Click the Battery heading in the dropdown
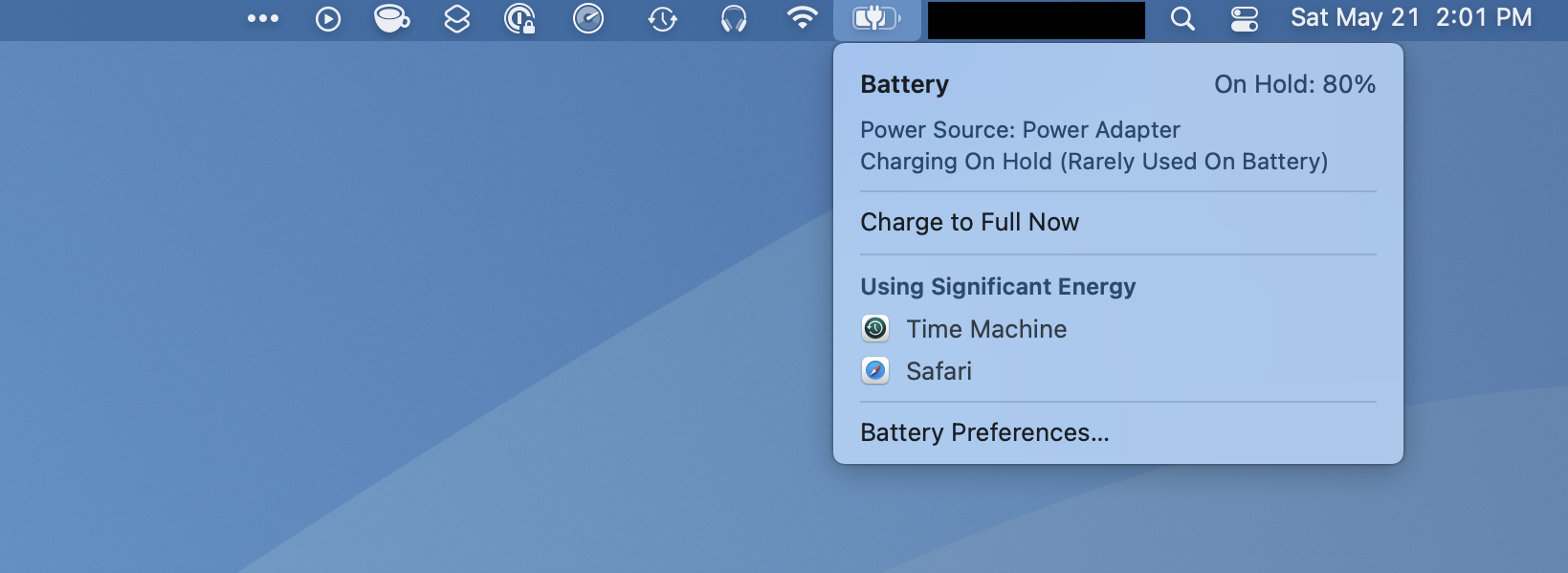Screen dimensions: 1568x573 tap(904, 84)
